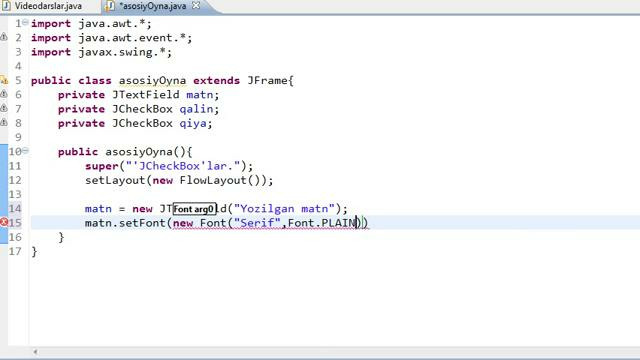Click the warning marker on line 7
Screen dimensions: 640x360
click(4, 109)
